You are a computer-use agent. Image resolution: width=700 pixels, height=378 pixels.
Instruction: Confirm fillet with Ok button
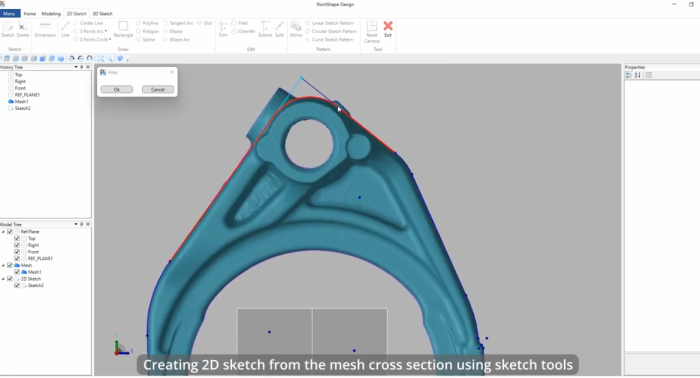(117, 89)
